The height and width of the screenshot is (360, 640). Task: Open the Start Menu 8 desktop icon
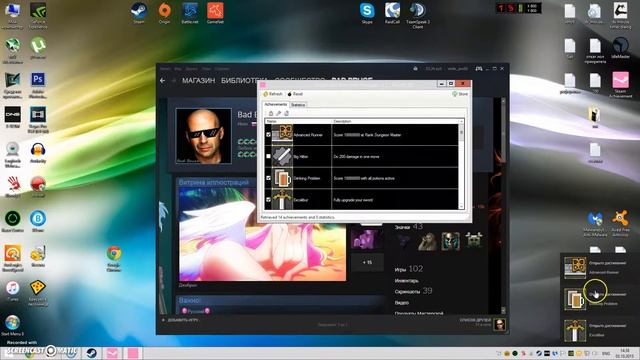13,325
